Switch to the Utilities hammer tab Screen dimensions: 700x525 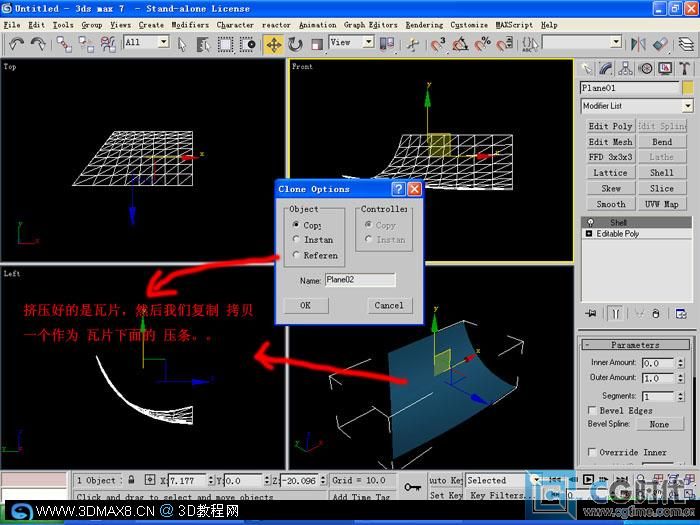[684, 68]
